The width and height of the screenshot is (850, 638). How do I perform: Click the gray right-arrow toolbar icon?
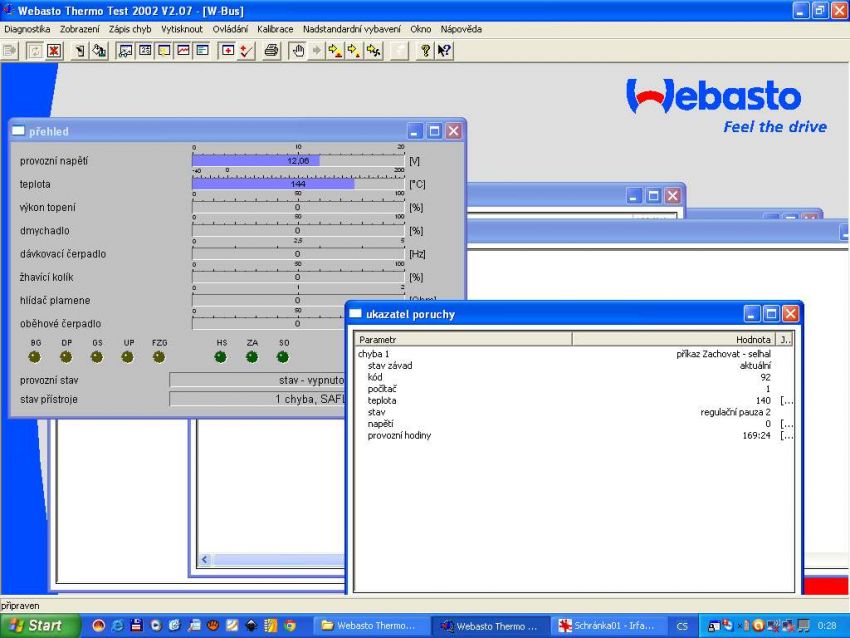click(317, 51)
